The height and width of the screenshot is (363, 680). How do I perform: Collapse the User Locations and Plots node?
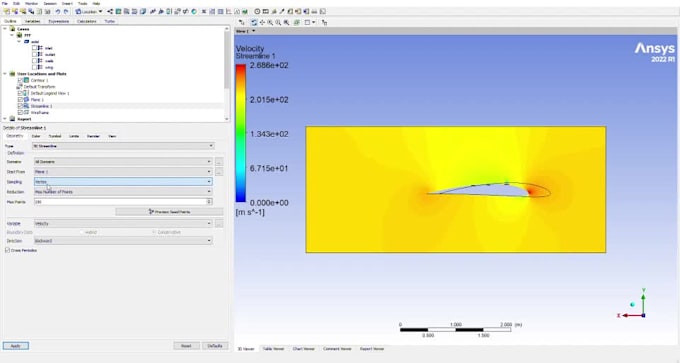5,74
